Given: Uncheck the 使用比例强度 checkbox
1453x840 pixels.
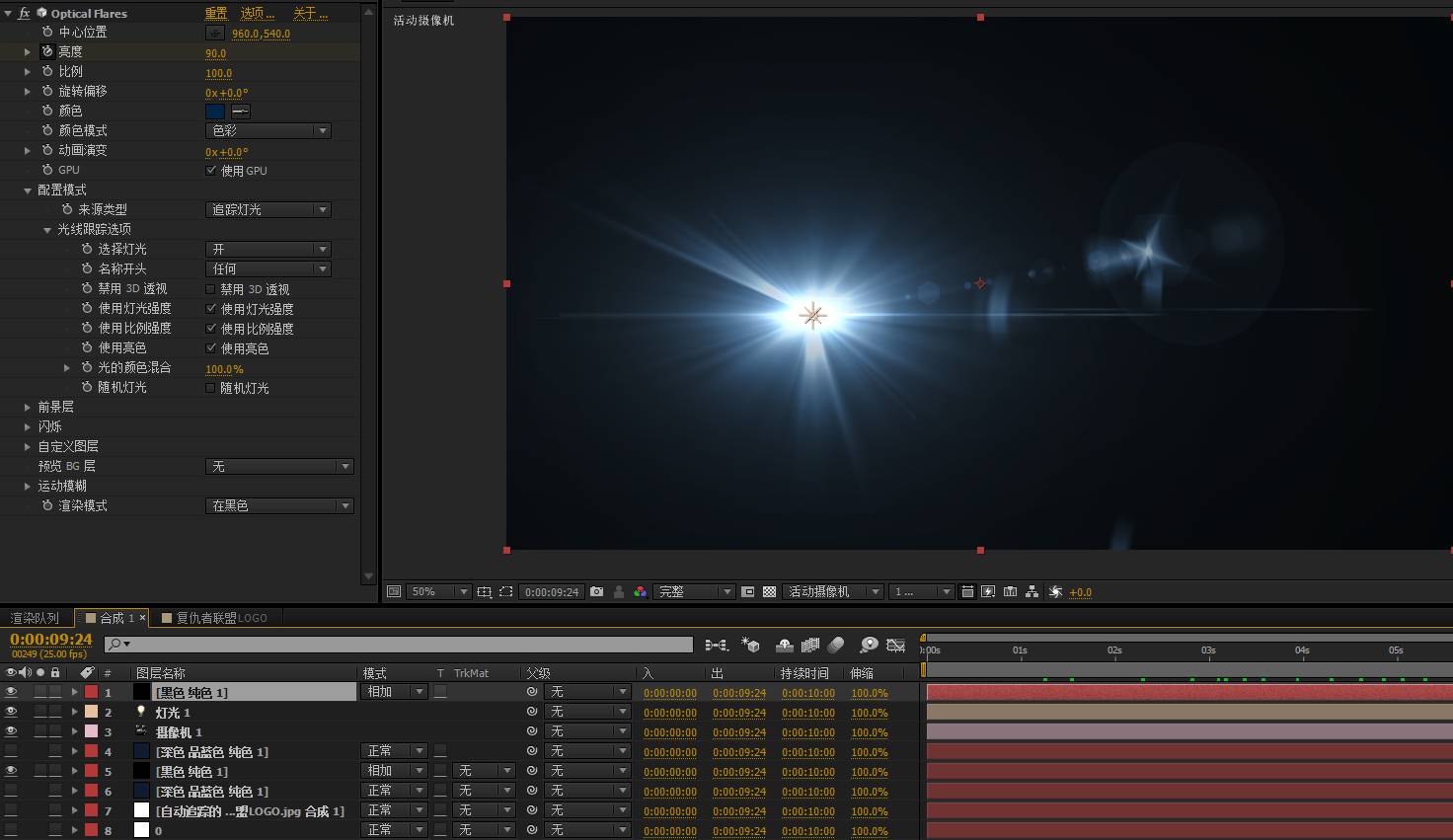Looking at the screenshot, I should [211, 329].
